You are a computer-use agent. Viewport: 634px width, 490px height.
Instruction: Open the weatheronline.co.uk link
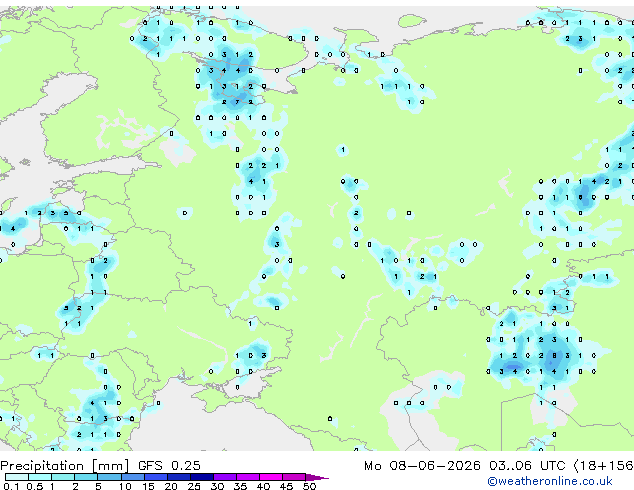coord(550,481)
